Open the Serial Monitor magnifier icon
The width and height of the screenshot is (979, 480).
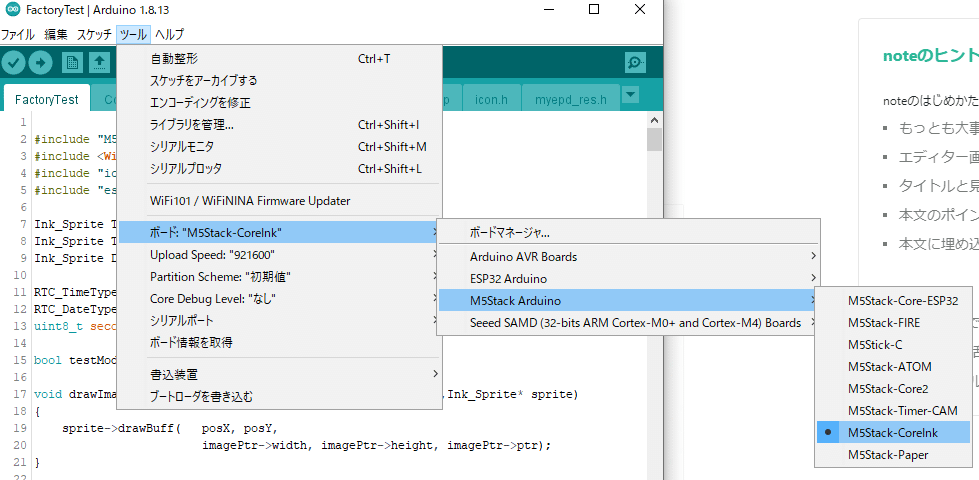pyautogui.click(x=636, y=62)
